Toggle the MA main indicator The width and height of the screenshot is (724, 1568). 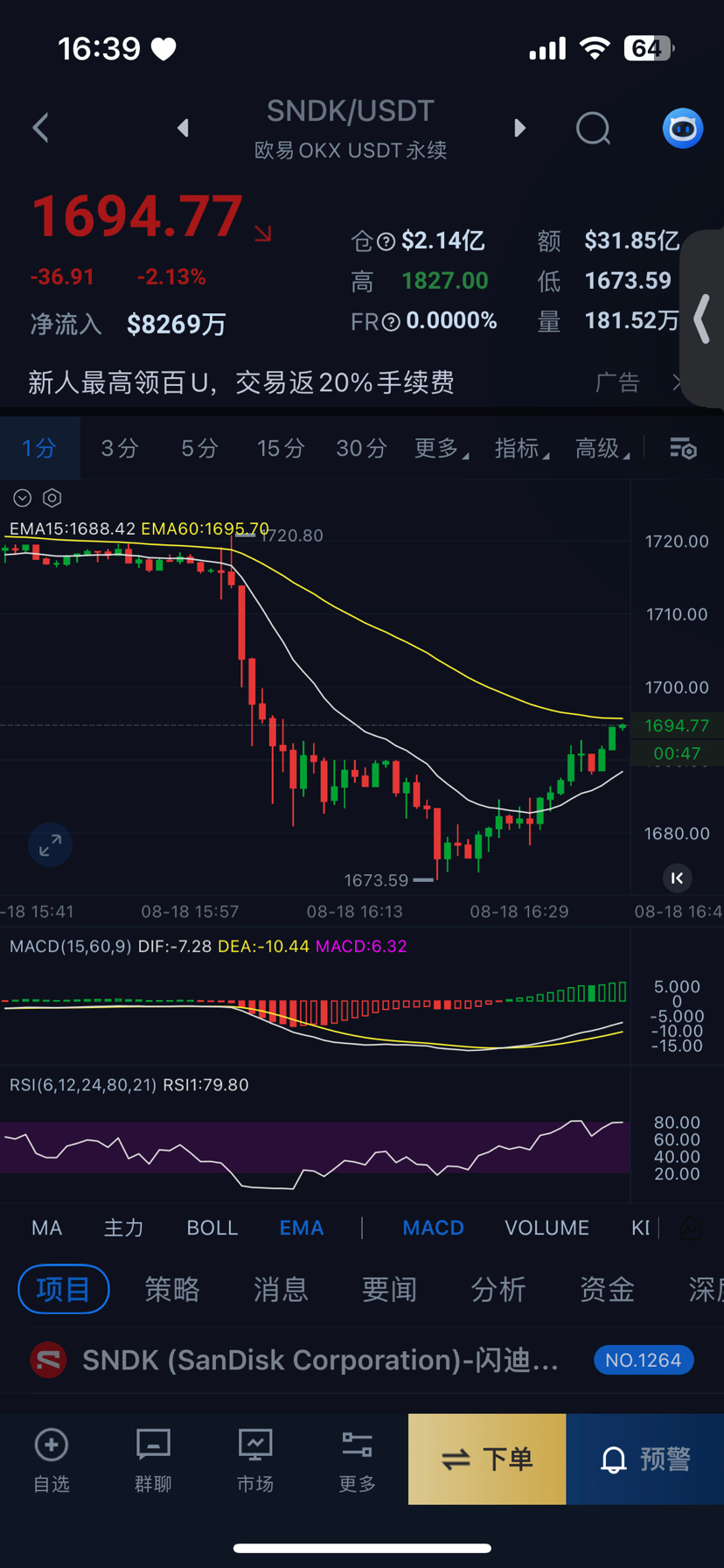pos(46,1228)
